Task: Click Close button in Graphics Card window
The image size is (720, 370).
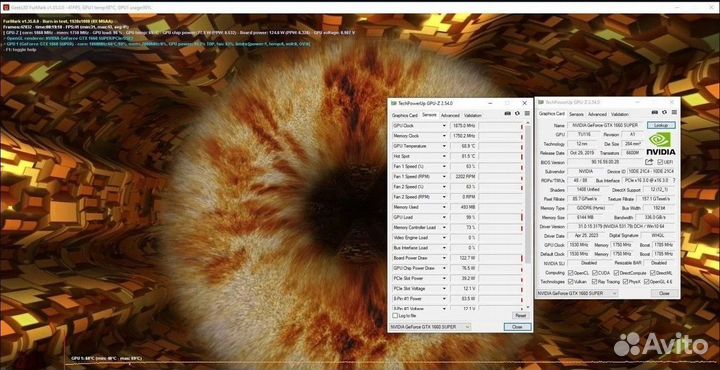Action: [x=664, y=293]
